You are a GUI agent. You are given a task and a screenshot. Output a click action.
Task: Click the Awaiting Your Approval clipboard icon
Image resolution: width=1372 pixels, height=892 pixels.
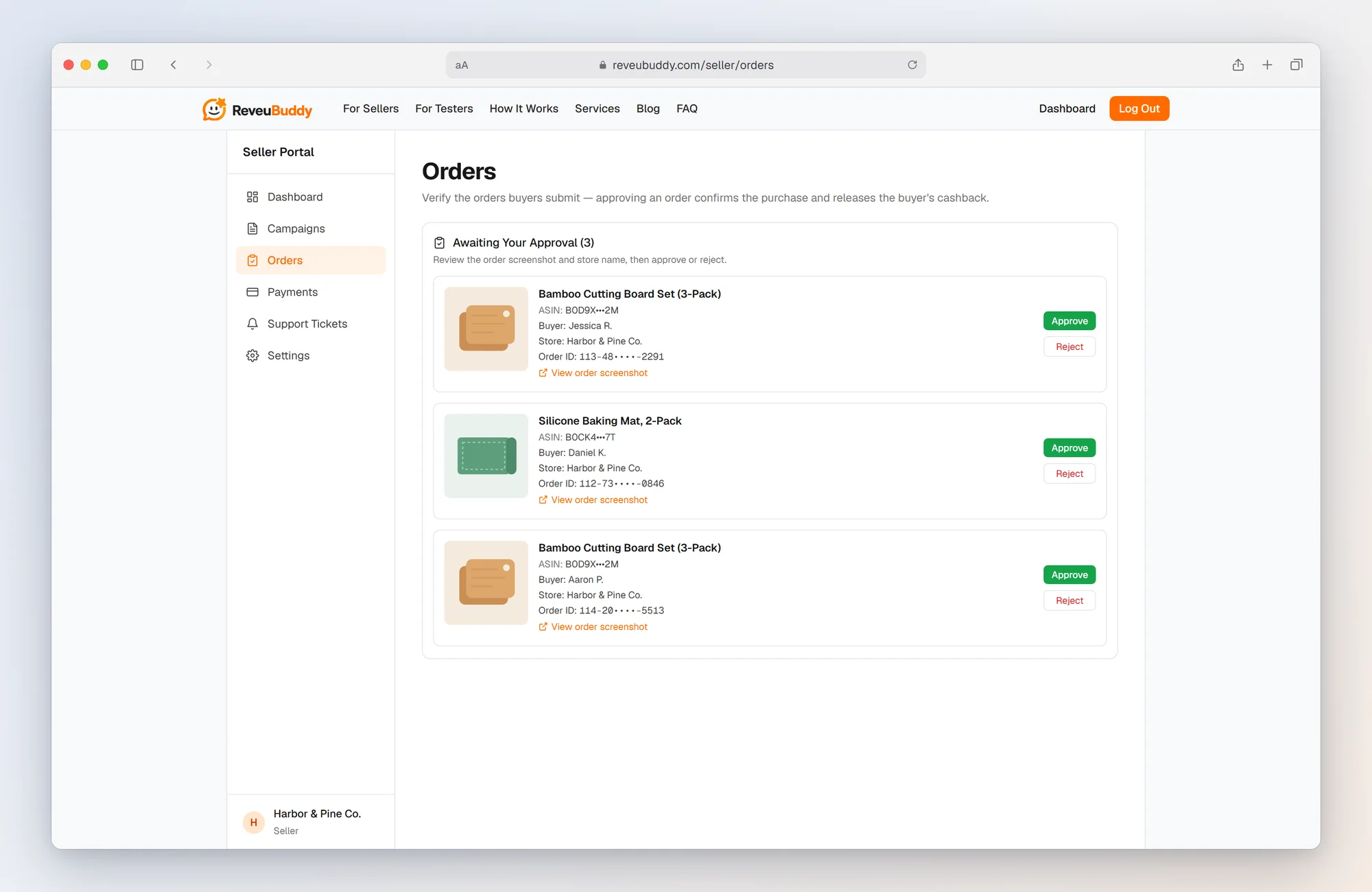tap(440, 243)
